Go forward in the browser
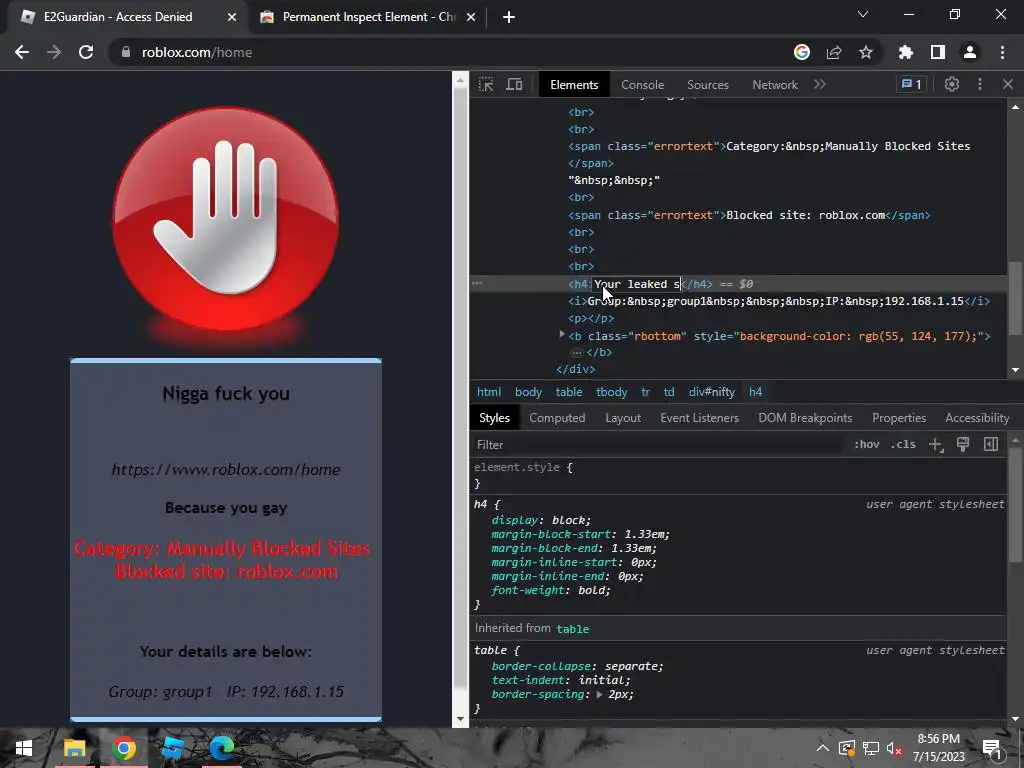The height and width of the screenshot is (768, 1024). [x=54, y=52]
